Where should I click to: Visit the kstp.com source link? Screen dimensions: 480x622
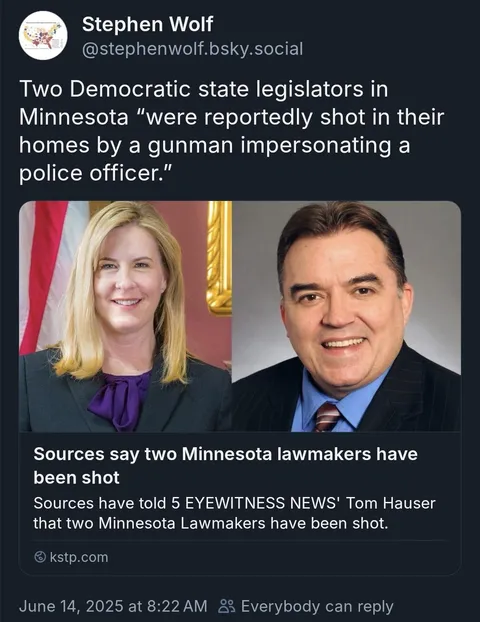coord(71,557)
